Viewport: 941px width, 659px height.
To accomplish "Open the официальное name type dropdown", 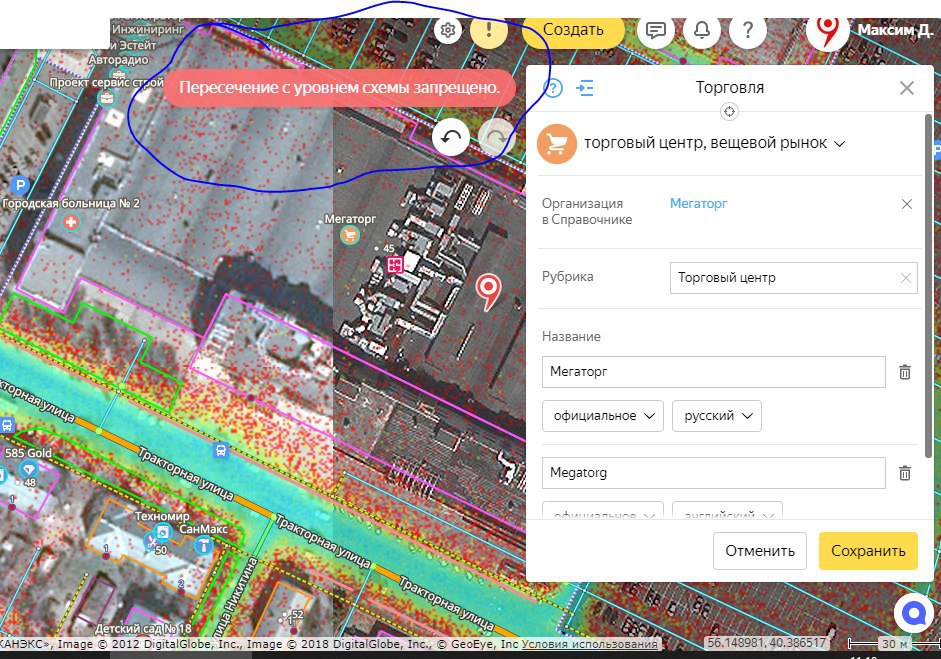I will coord(603,416).
